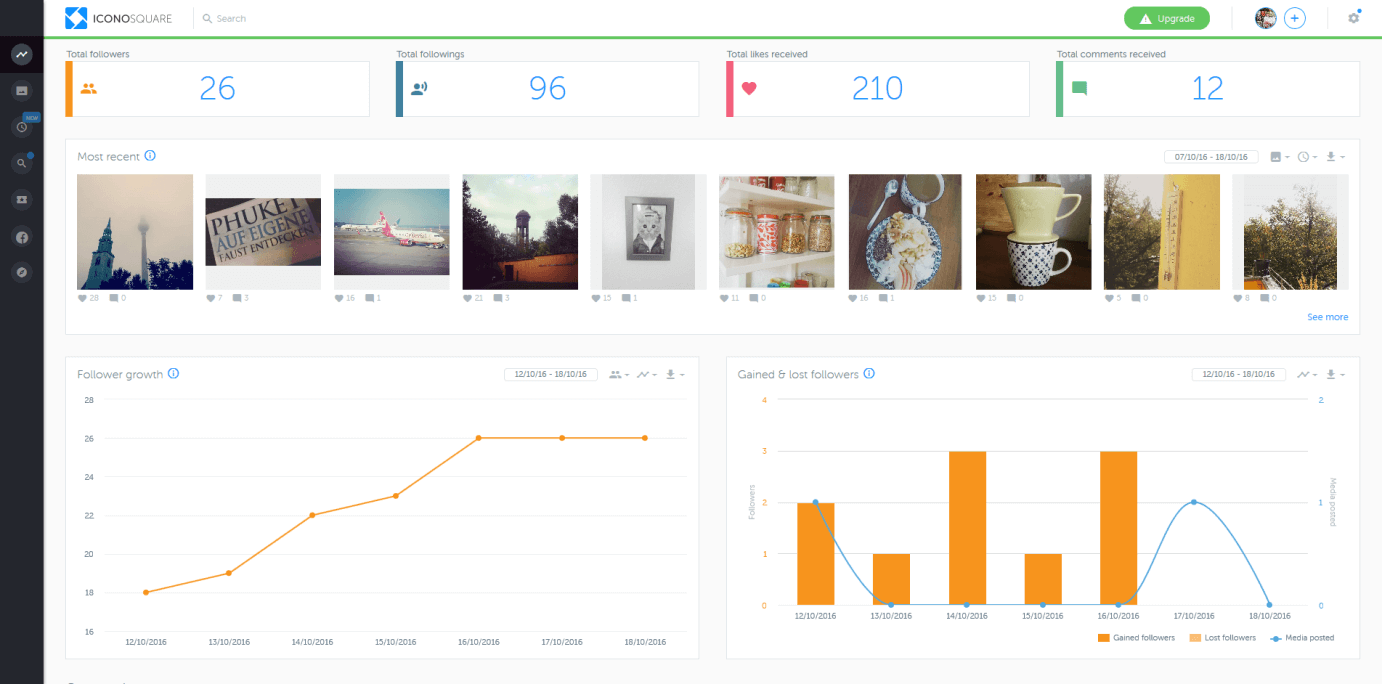Open the analytics overview sidebar icon
Image resolution: width=1382 pixels, height=684 pixels.
[x=21, y=54]
